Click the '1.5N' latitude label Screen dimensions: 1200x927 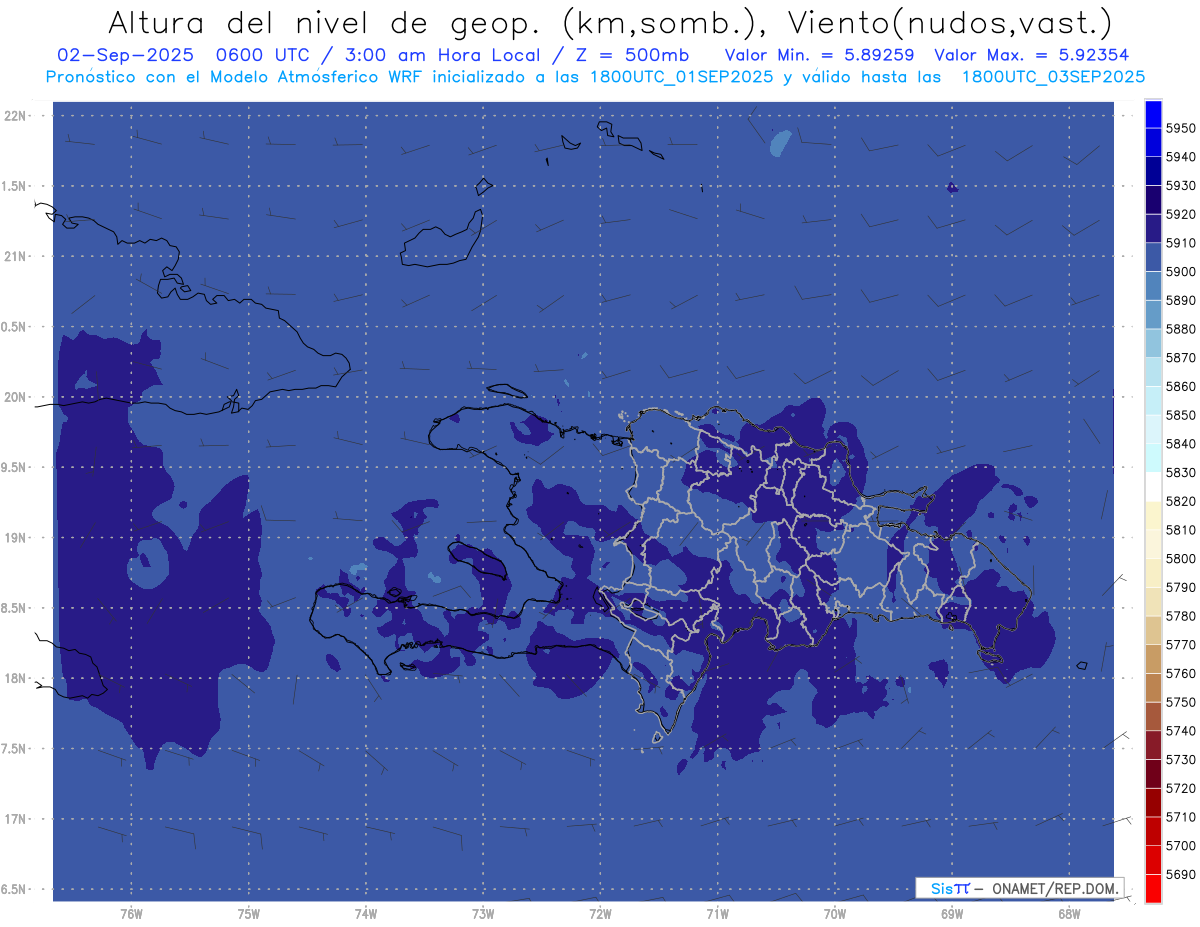(x=15, y=186)
